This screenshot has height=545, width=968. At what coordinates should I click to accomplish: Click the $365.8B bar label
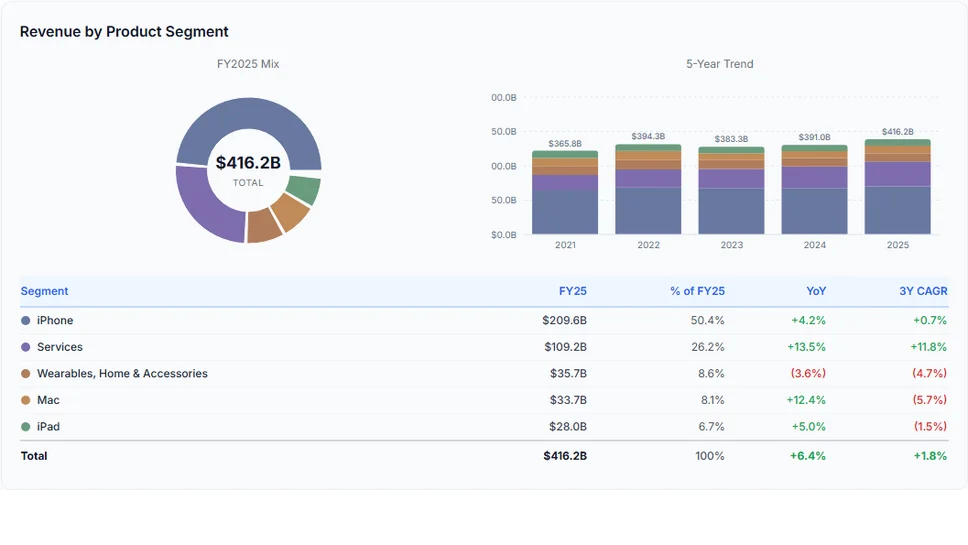tap(565, 143)
